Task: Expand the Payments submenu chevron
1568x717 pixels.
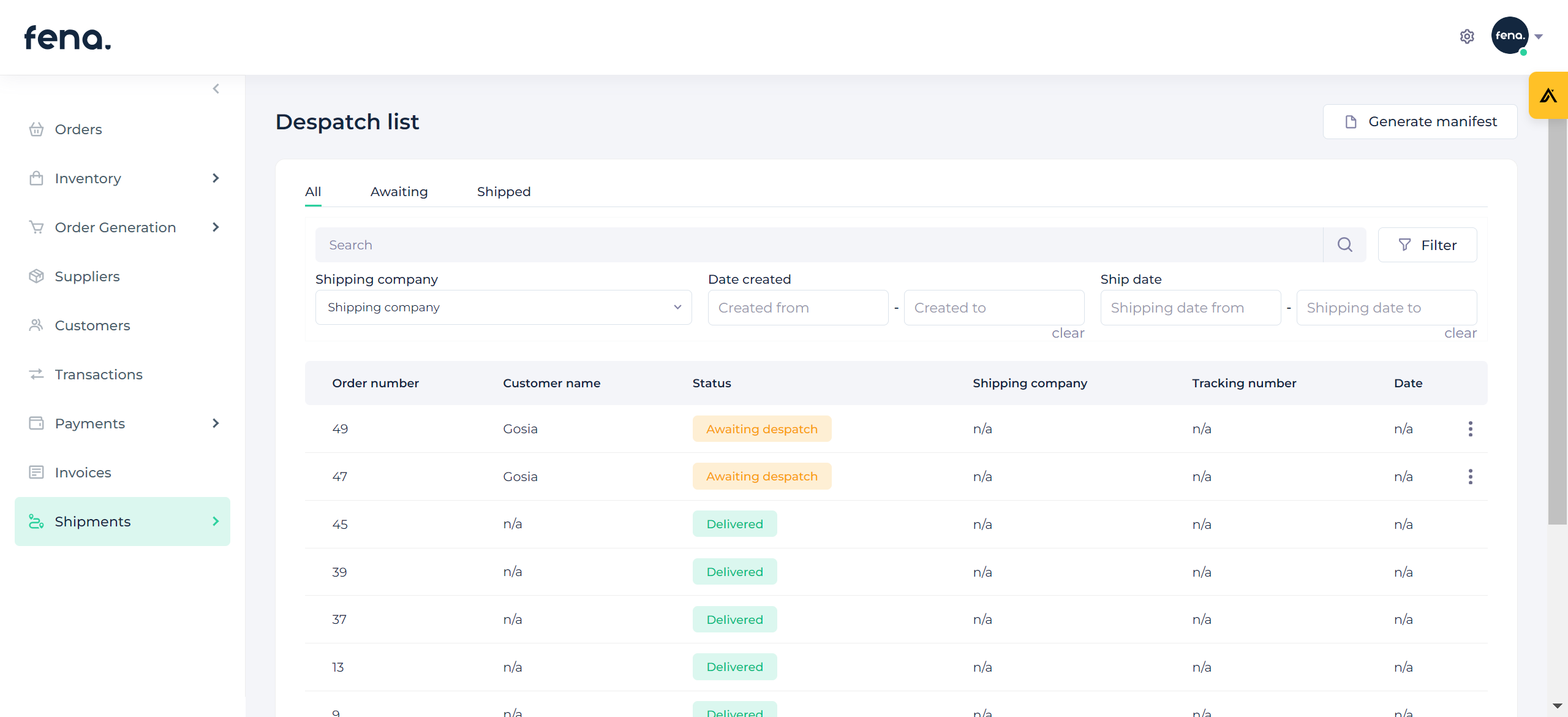Action: (x=216, y=423)
